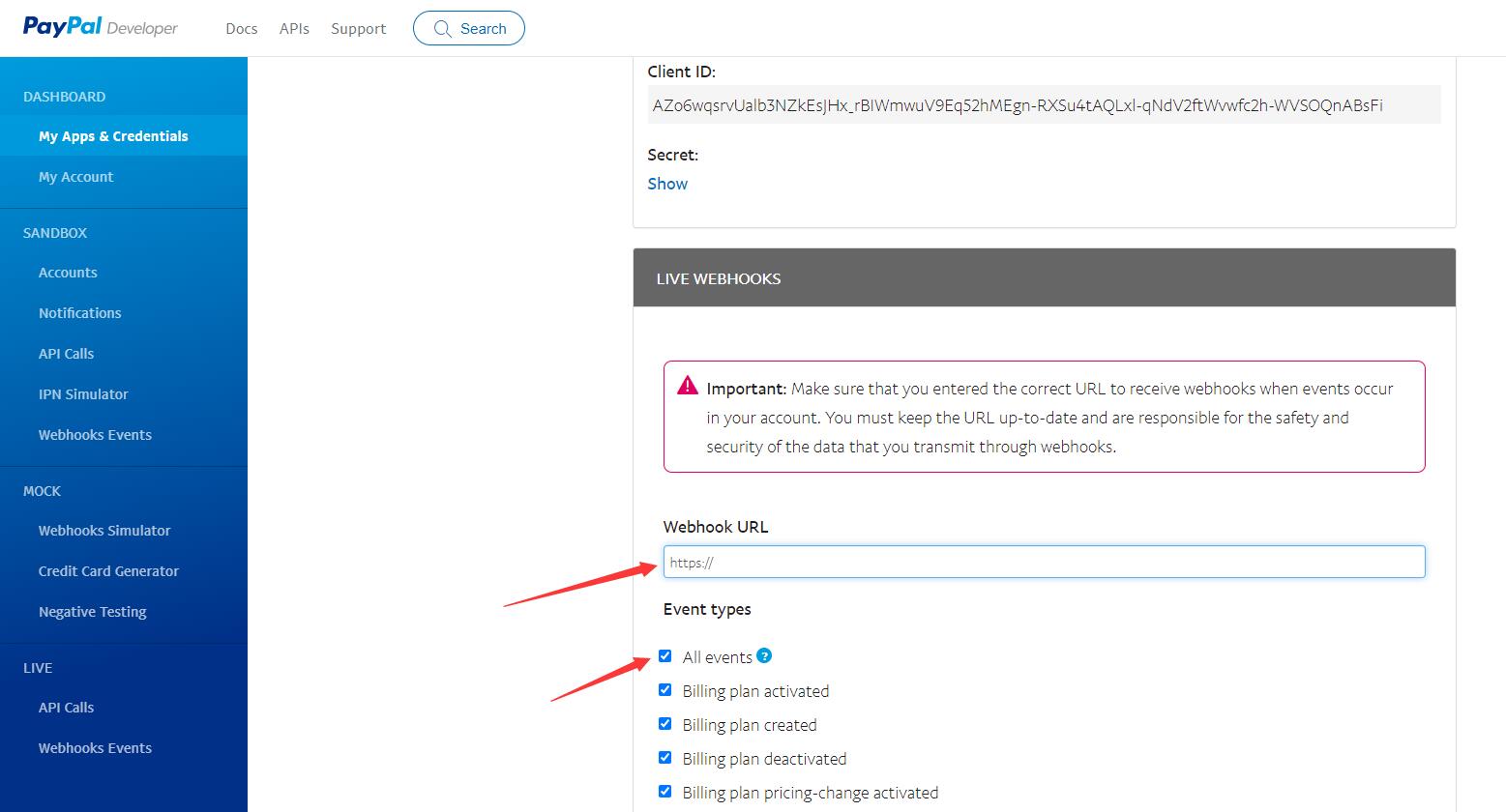Click the Search button
Viewport: 1506px width, 812px height.
click(469, 28)
